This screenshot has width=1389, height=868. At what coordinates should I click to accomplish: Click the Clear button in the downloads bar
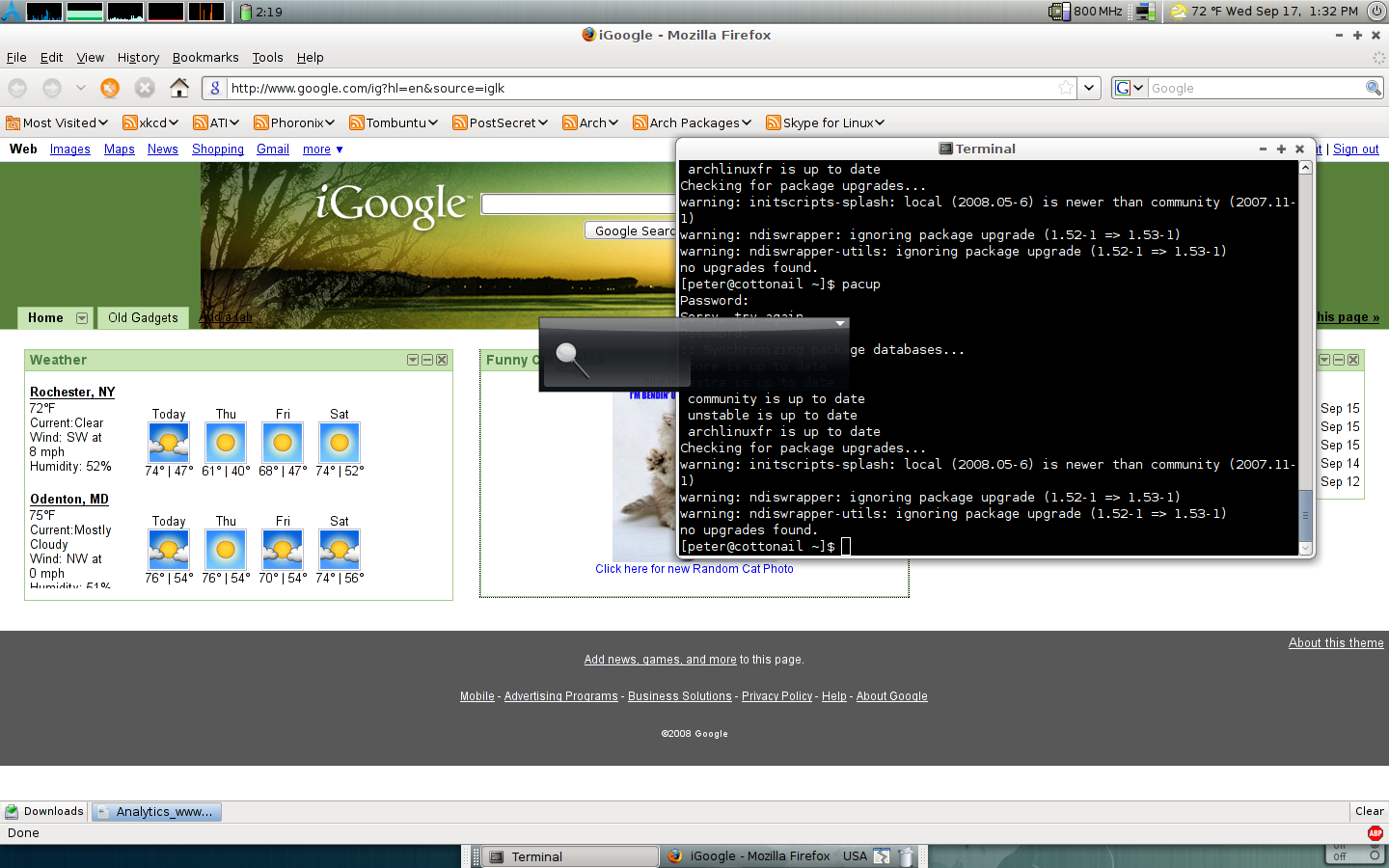click(x=1369, y=811)
